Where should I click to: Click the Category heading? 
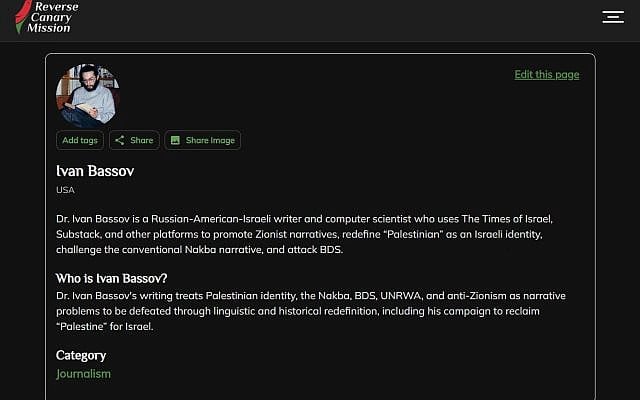point(81,356)
